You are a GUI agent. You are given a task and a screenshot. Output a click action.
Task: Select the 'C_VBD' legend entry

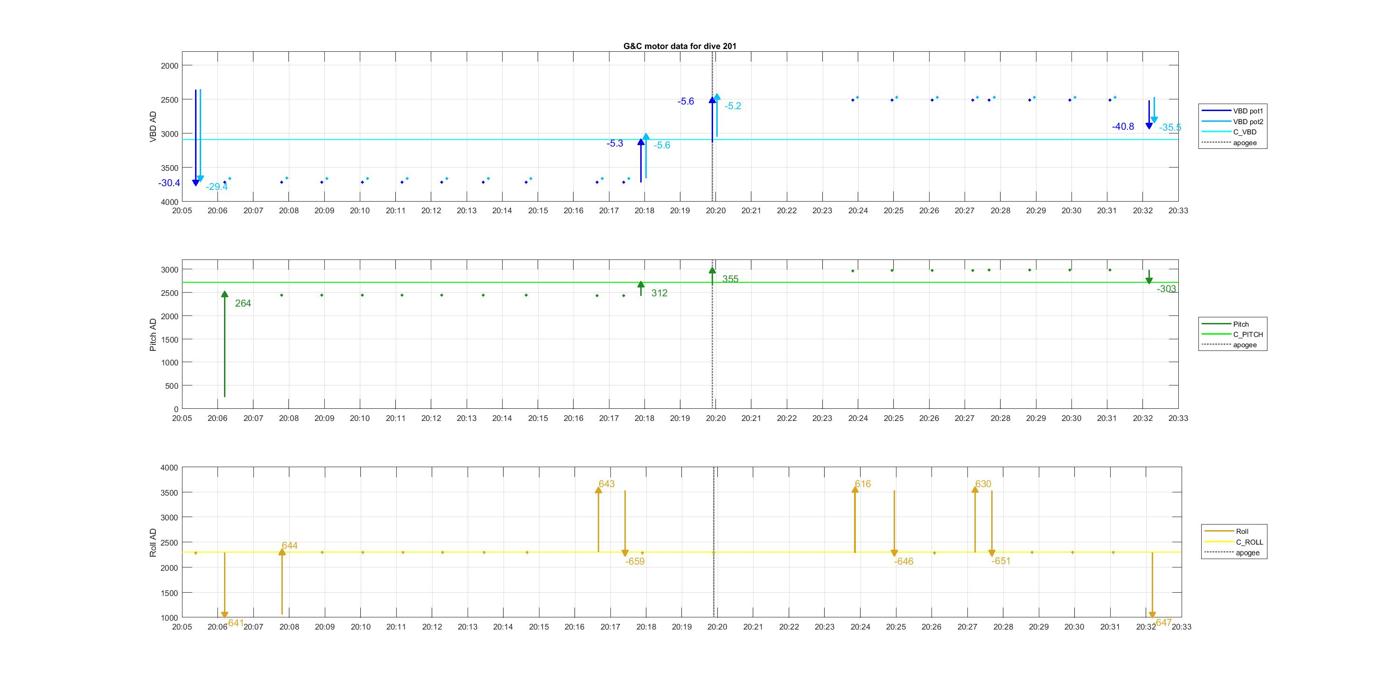coord(1230,132)
